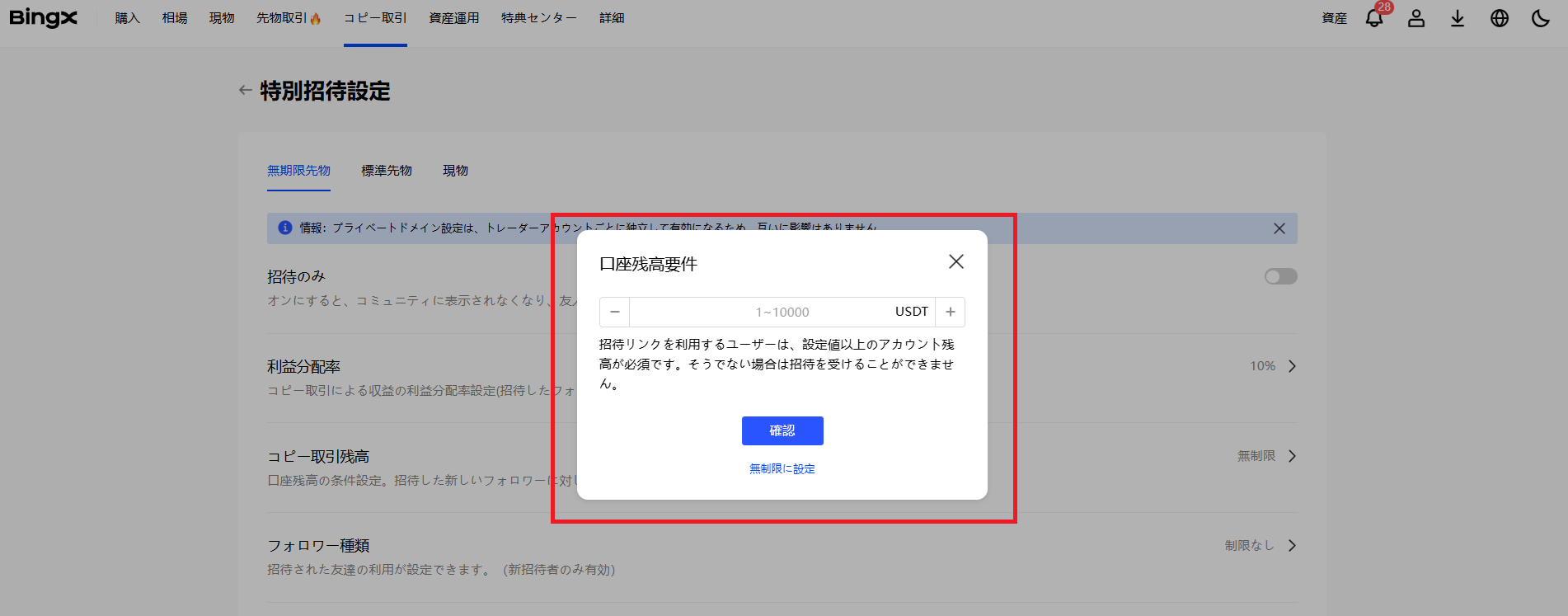Close the 口座残高要件 dialog
The width and height of the screenshot is (1568, 616).
coord(956,261)
